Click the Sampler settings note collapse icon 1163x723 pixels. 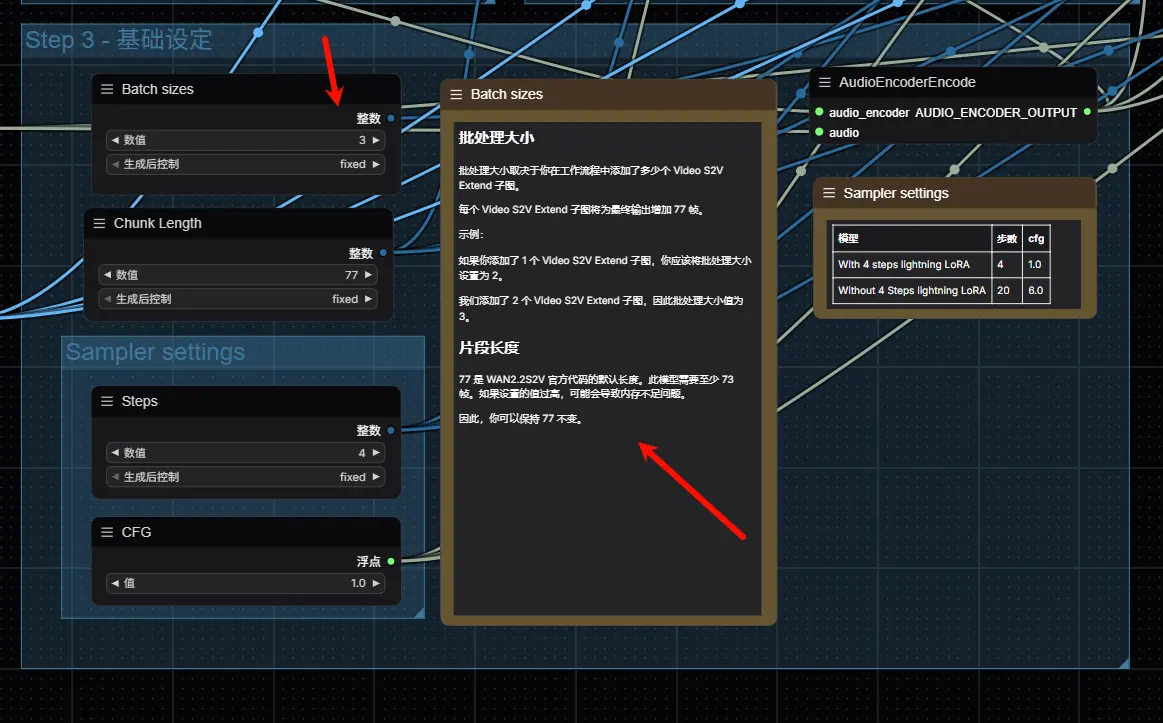[827, 193]
